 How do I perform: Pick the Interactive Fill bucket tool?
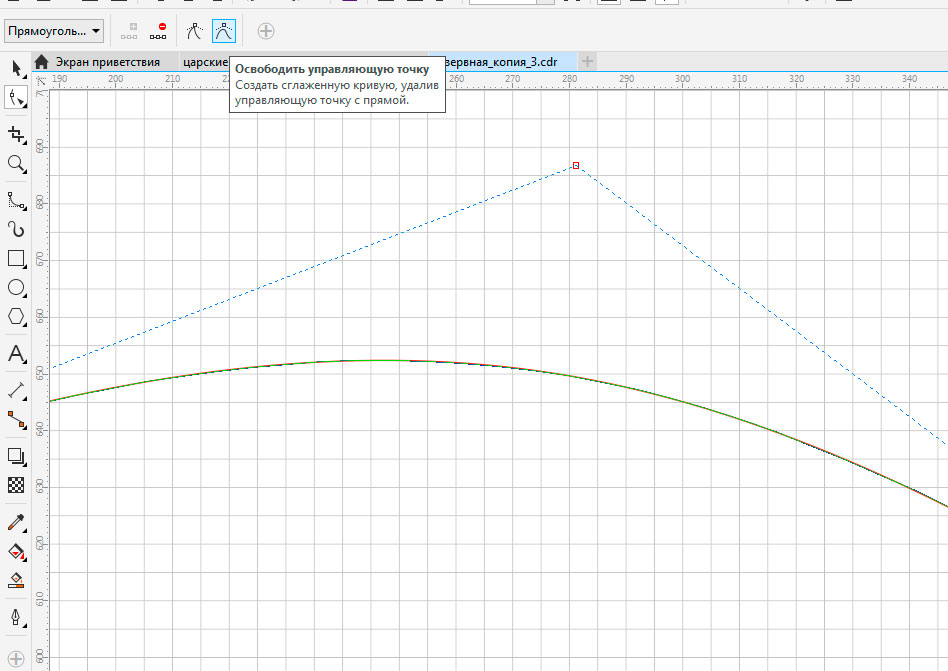pos(16,551)
